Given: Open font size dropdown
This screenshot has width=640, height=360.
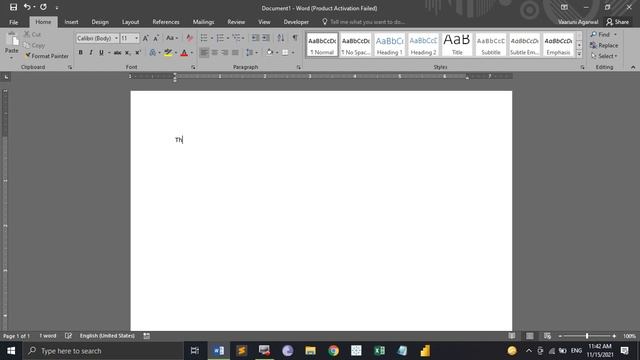Looking at the screenshot, I should point(136,38).
